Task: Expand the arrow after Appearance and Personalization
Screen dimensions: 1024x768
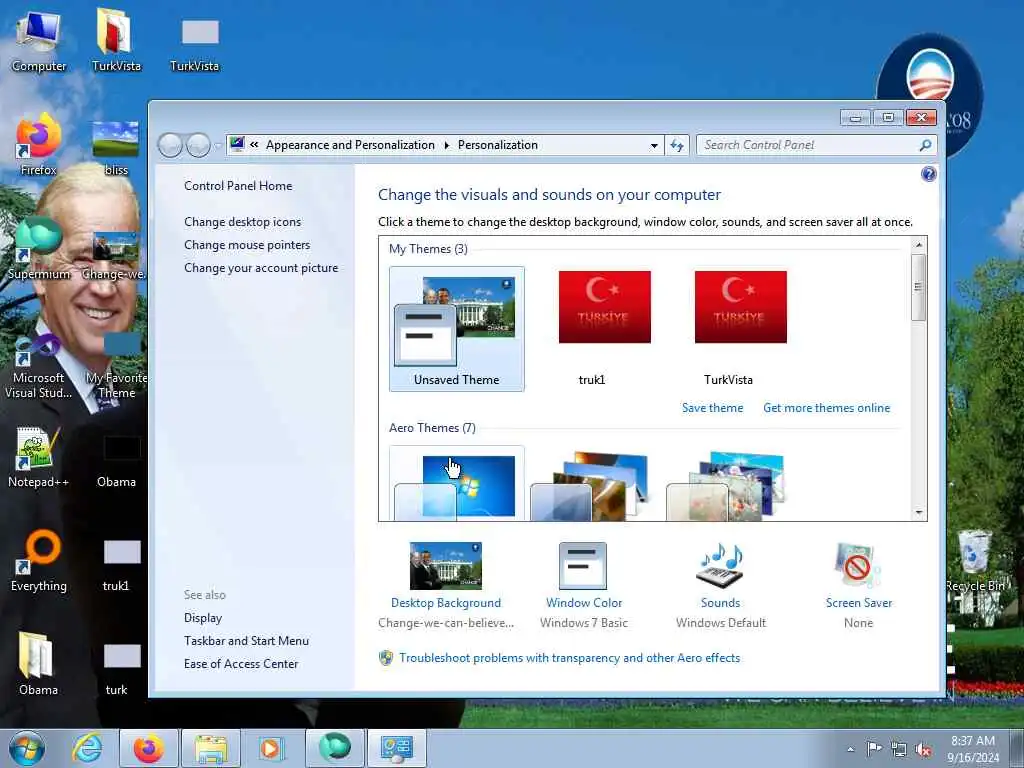Action: pos(447,145)
